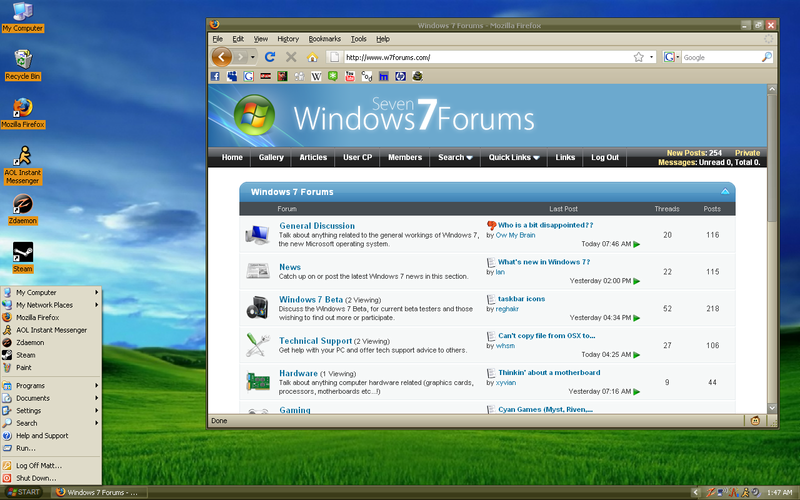Click Log Out in the forum navbar
The height and width of the screenshot is (500, 800).
pos(605,157)
